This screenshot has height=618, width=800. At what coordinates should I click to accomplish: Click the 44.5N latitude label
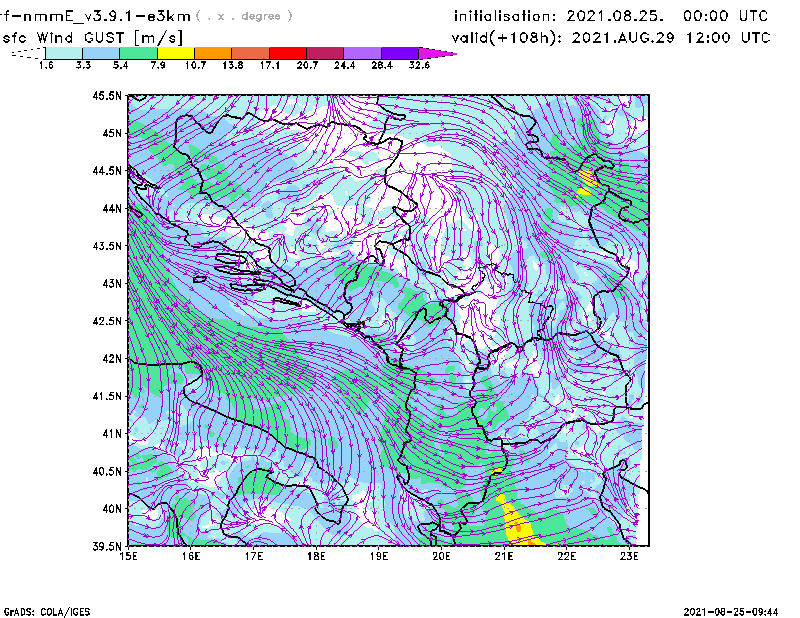point(107,170)
